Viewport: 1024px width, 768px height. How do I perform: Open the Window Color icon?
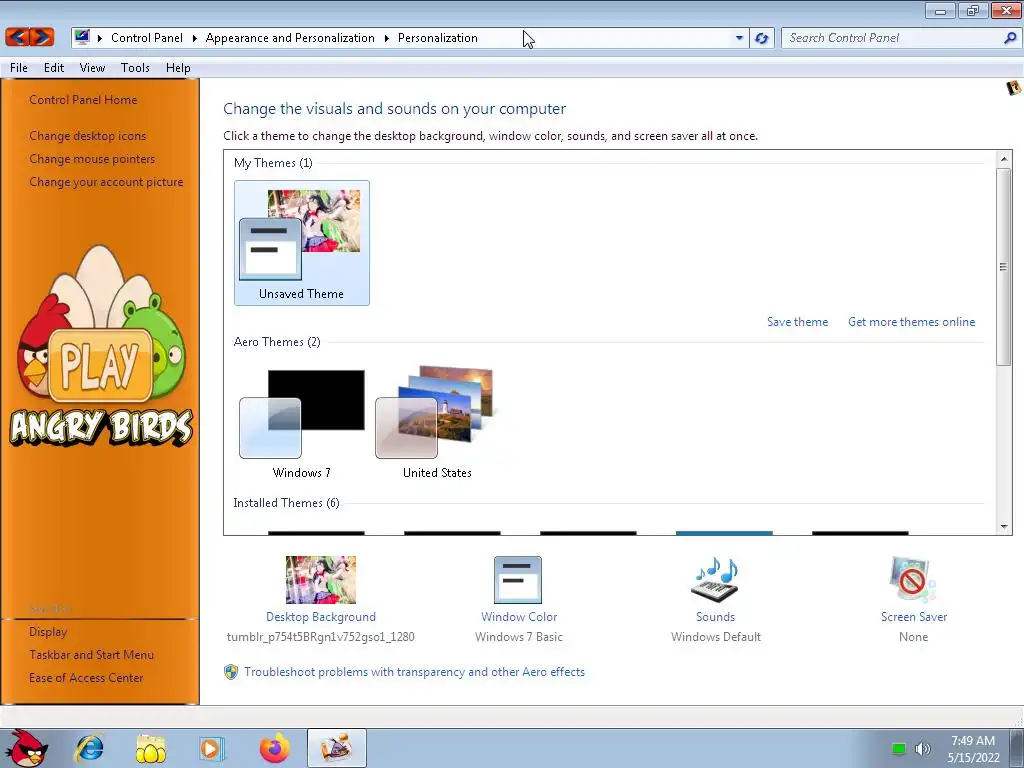tap(518, 580)
